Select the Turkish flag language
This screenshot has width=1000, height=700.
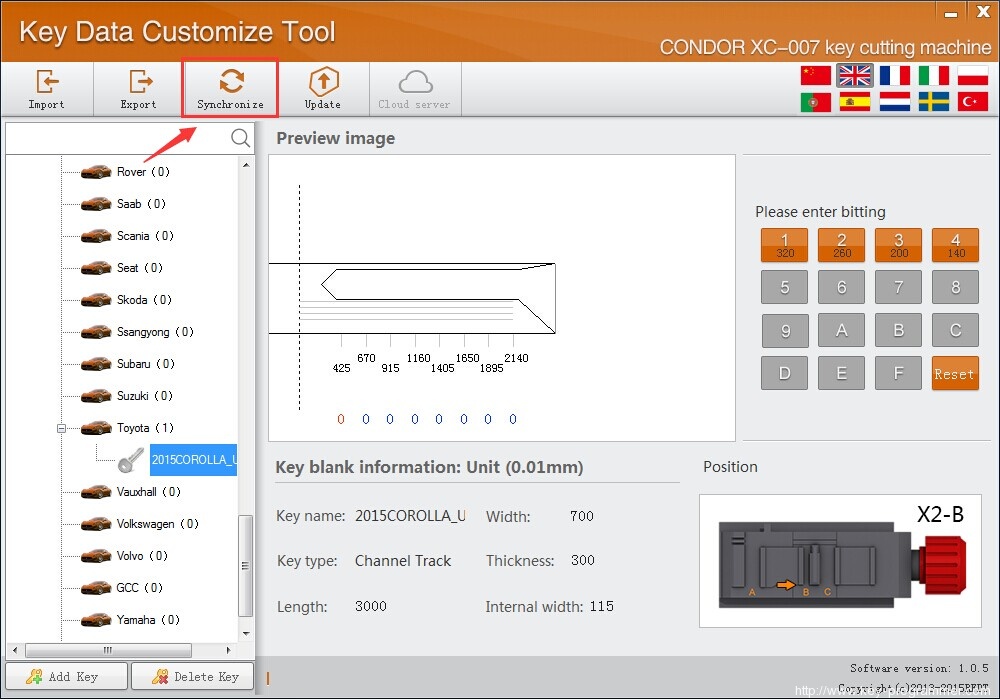[x=973, y=102]
